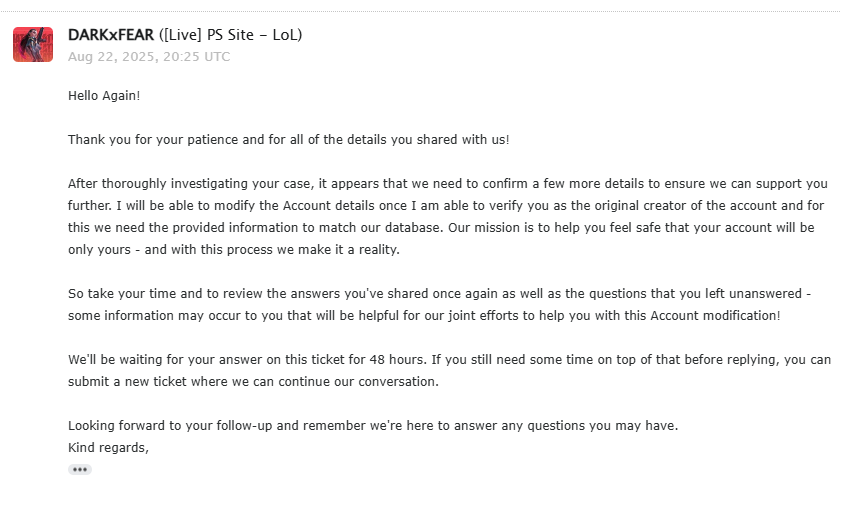Click the line starting 'further. I will be able'
Viewport: 851px width, 508px height.
446,206
